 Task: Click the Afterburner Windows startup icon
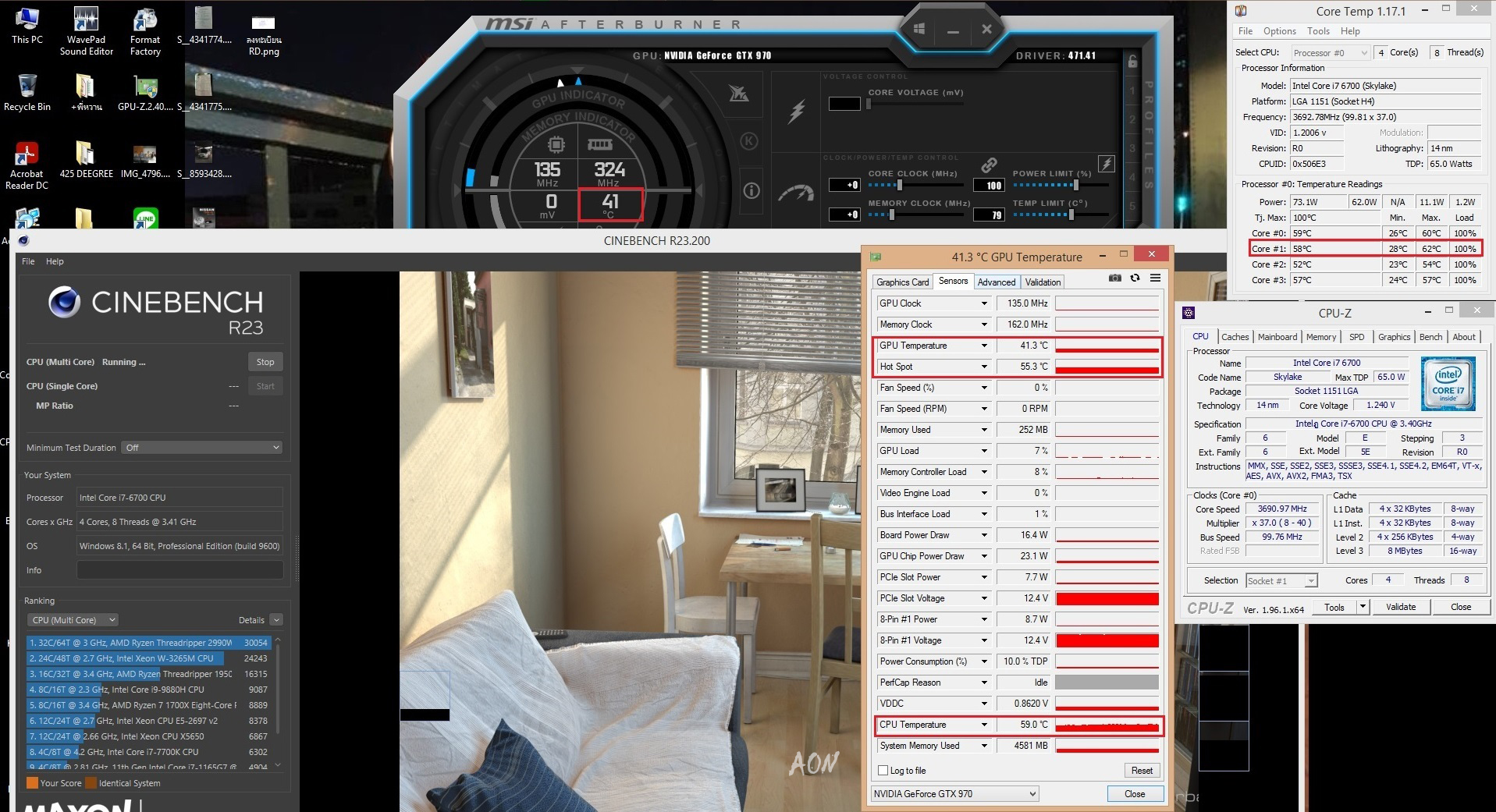coord(919,30)
